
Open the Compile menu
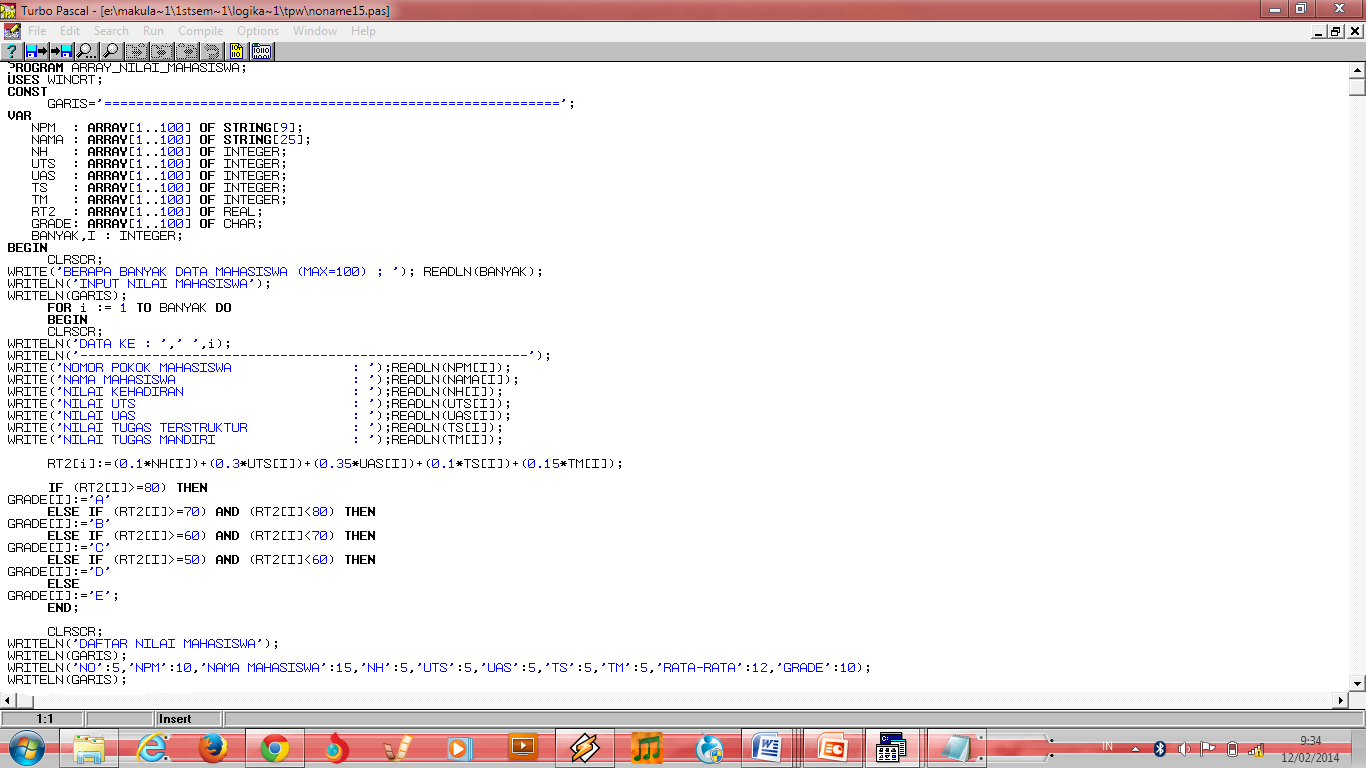(x=200, y=30)
